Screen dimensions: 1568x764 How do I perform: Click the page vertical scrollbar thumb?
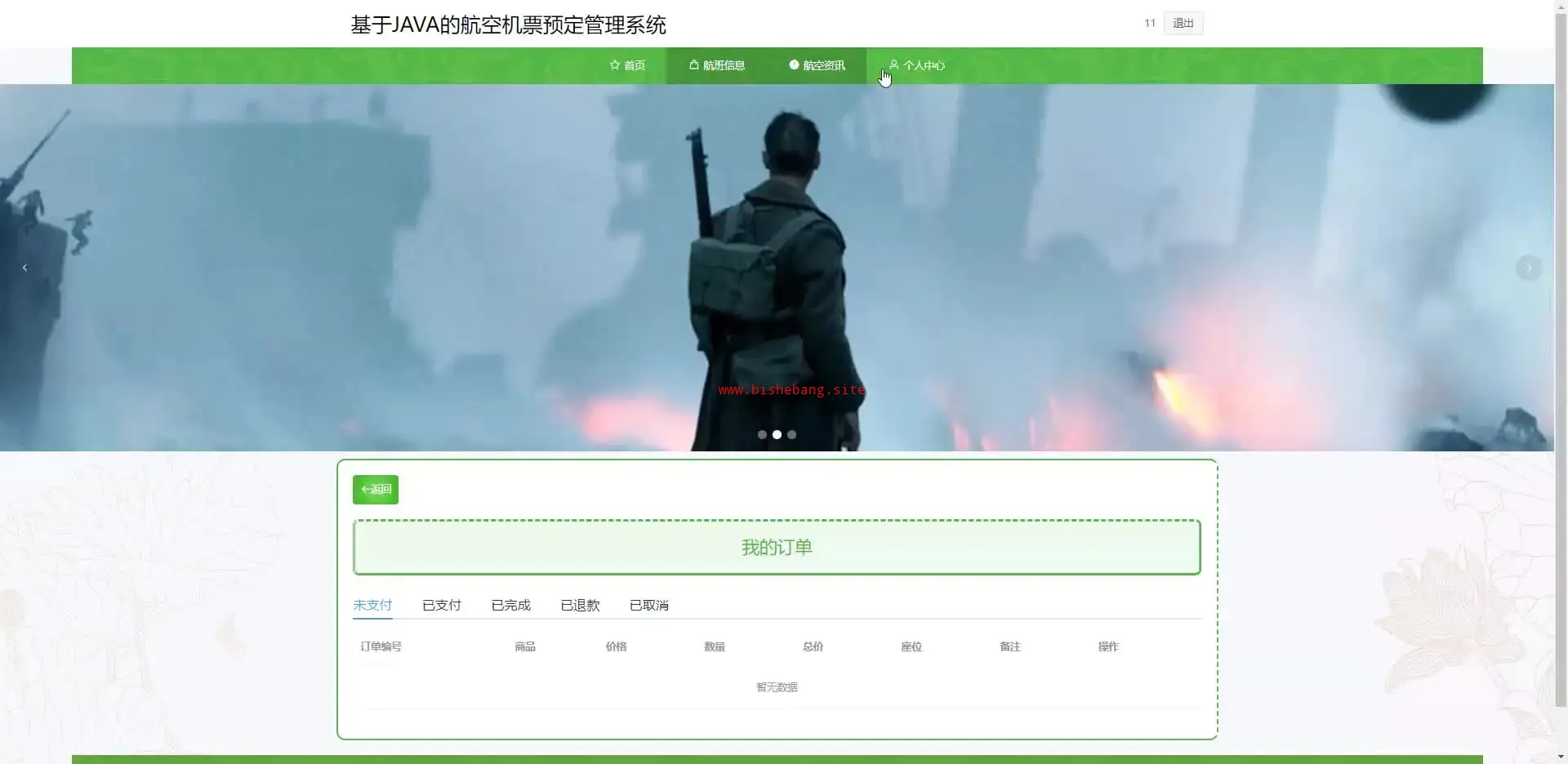click(x=1561, y=359)
